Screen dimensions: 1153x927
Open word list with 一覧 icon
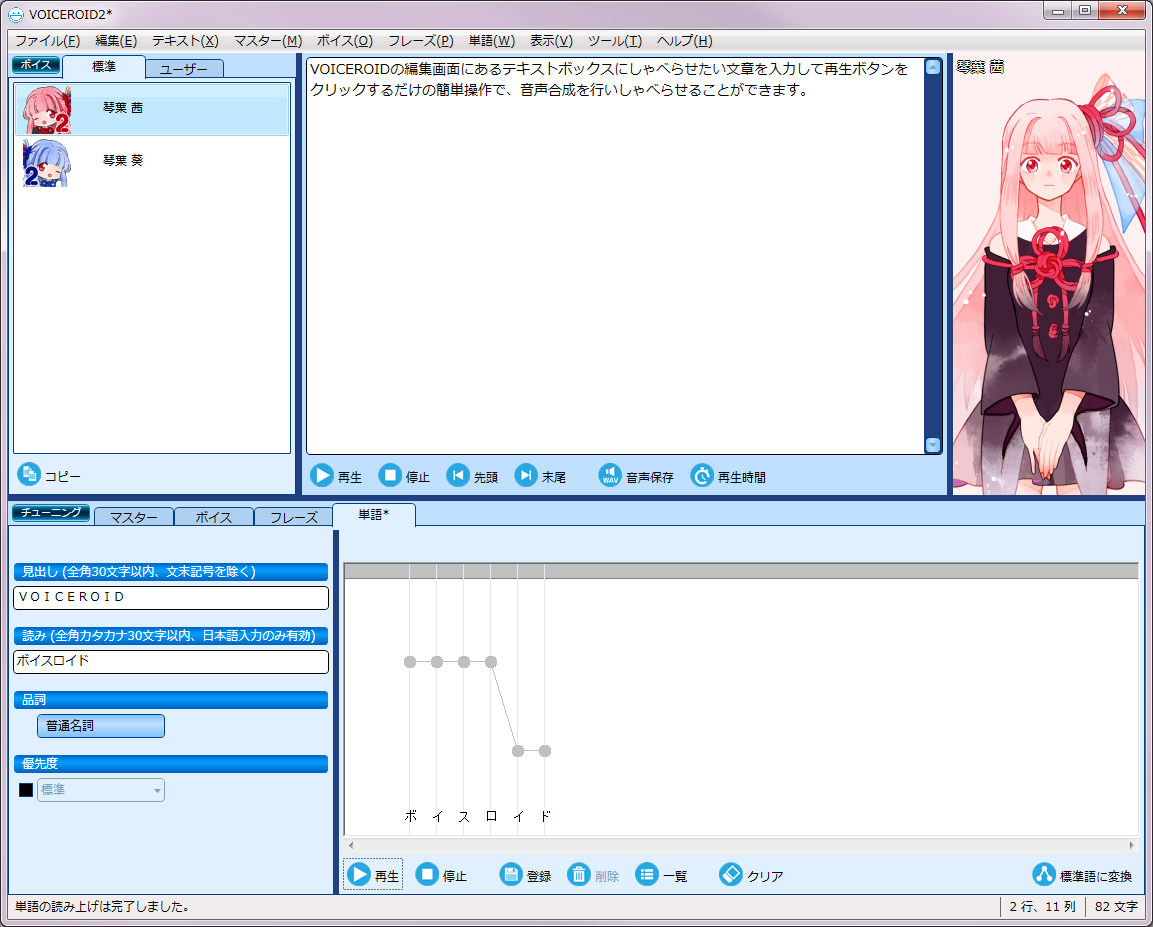[646, 874]
